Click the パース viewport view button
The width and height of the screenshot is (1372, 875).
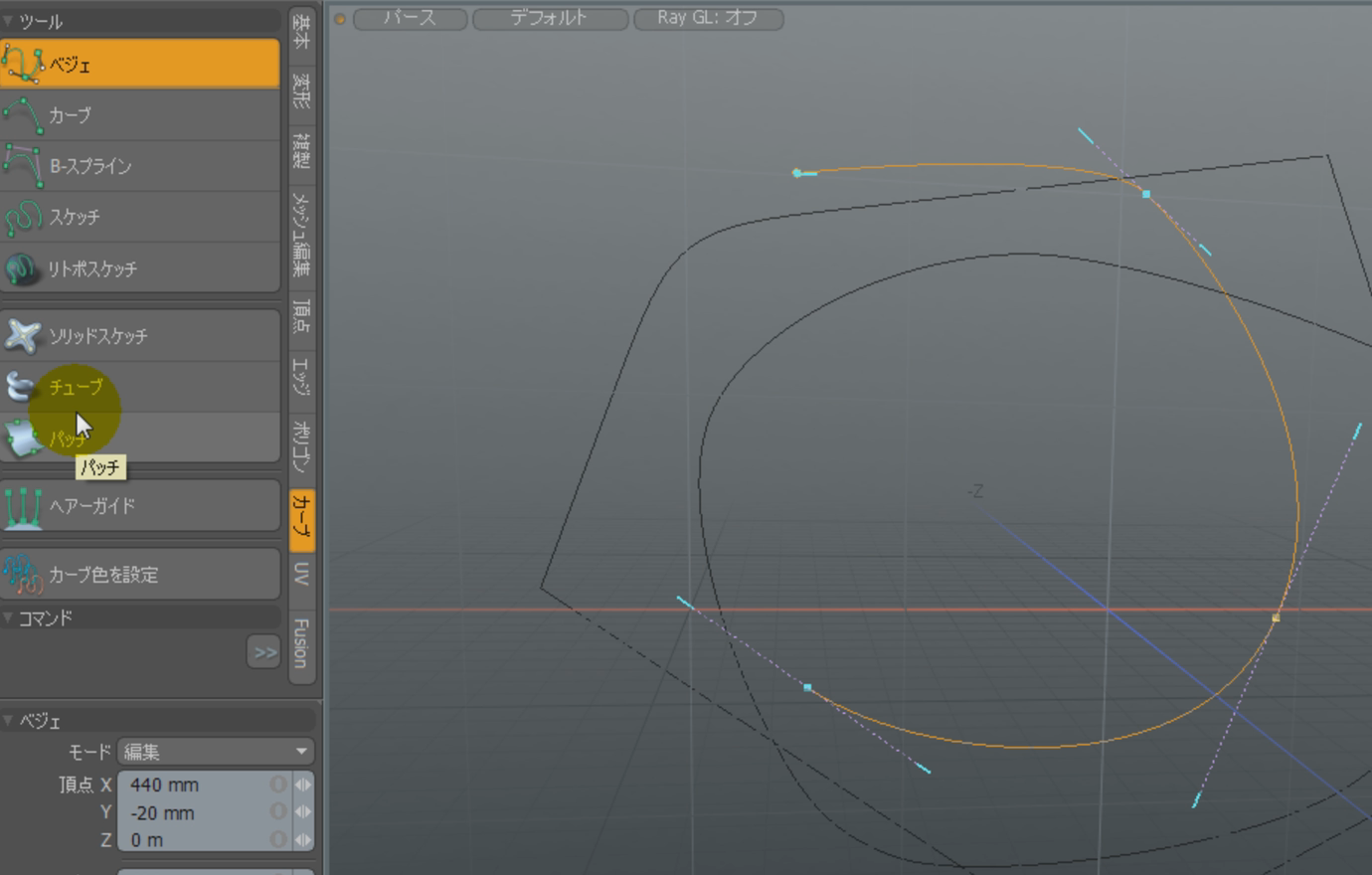tap(410, 18)
